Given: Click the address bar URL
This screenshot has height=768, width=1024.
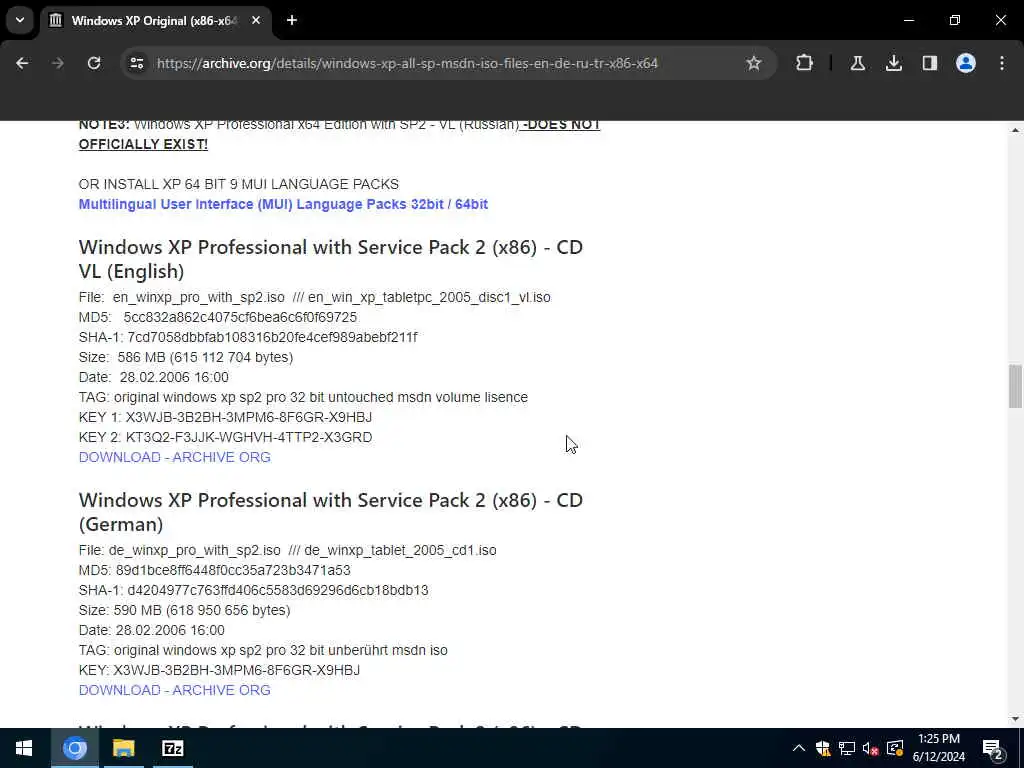Looking at the screenshot, I should (x=408, y=63).
